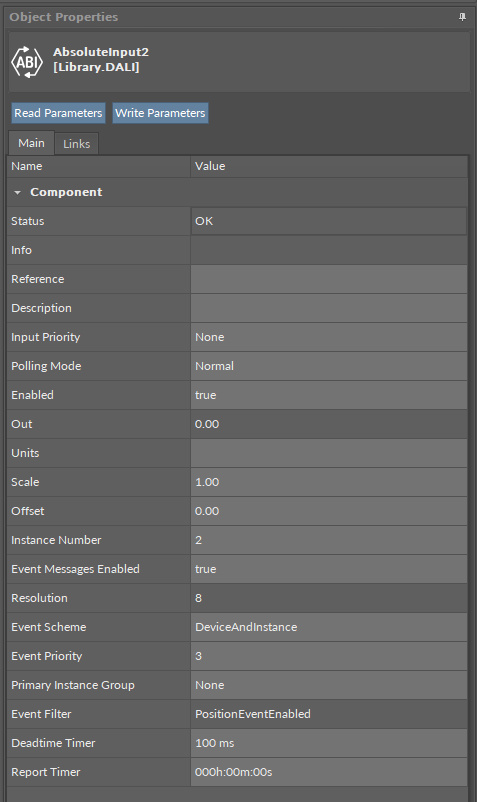Toggle Event Messages Enabled true value
Viewport: 477px width, 802px height.
(329, 569)
